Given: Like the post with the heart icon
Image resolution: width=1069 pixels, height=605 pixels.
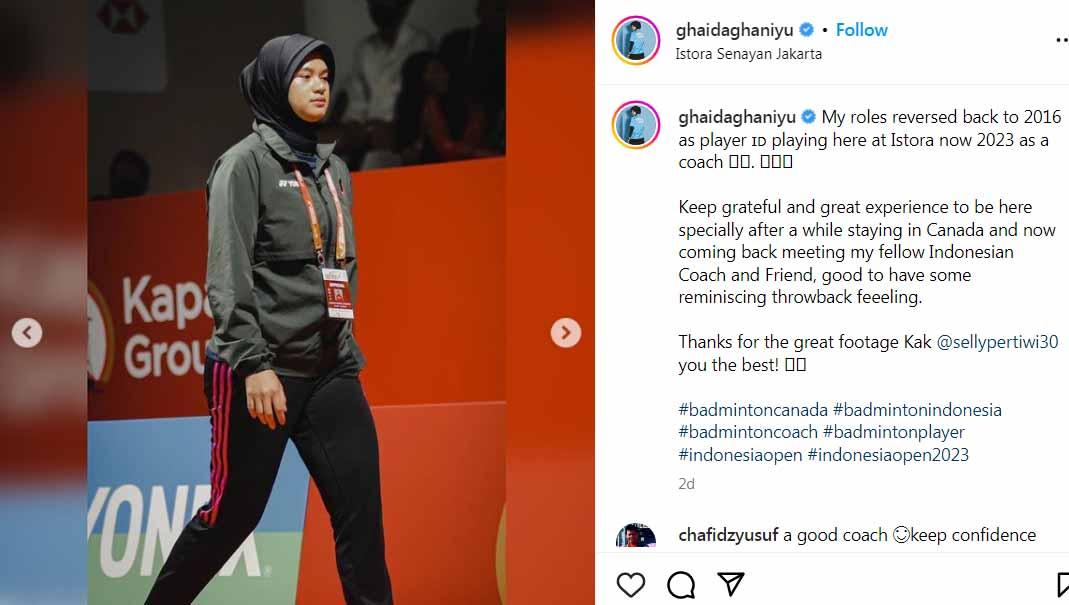Looking at the screenshot, I should (631, 585).
